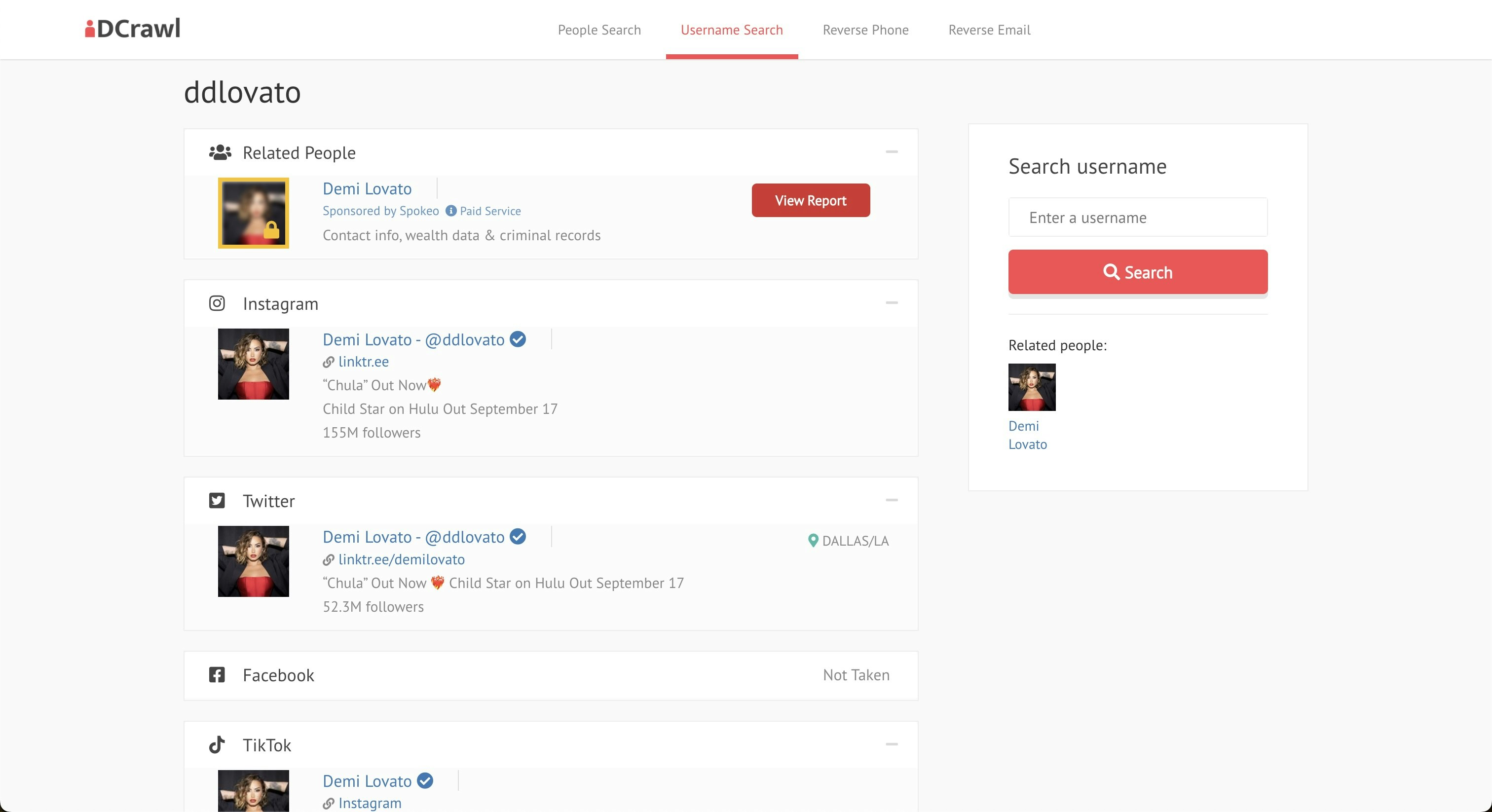The image size is (1492, 812).
Task: Click the Sponsored by Spokeo link
Action: [380, 211]
